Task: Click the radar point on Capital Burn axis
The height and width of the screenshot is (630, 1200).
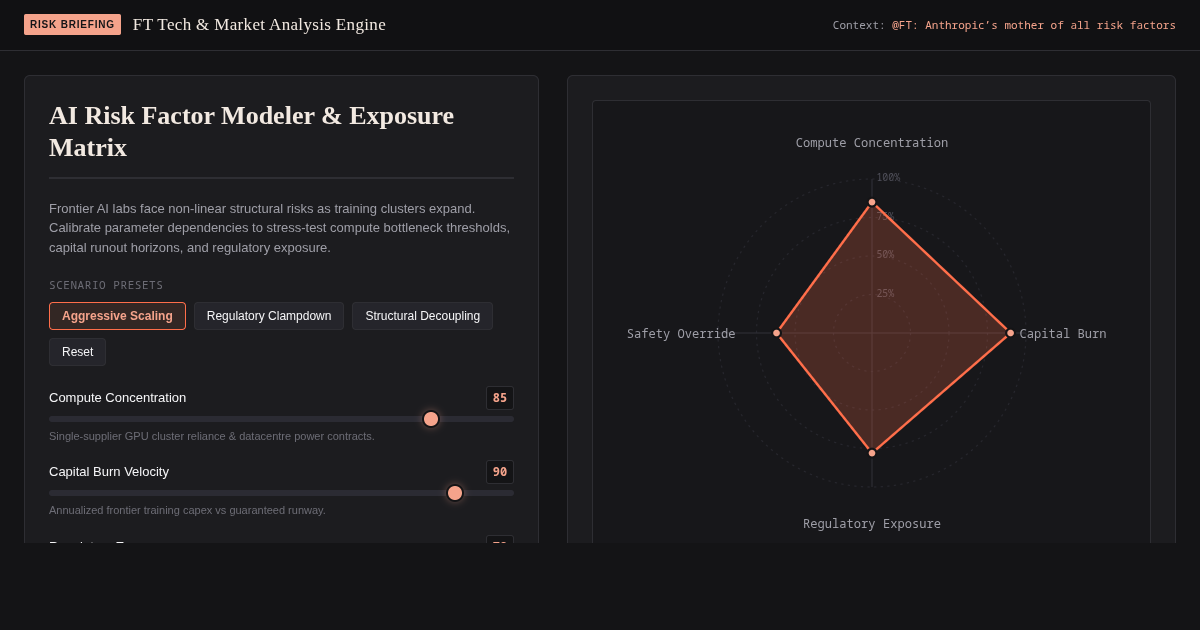Action: pyautogui.click(x=1010, y=333)
